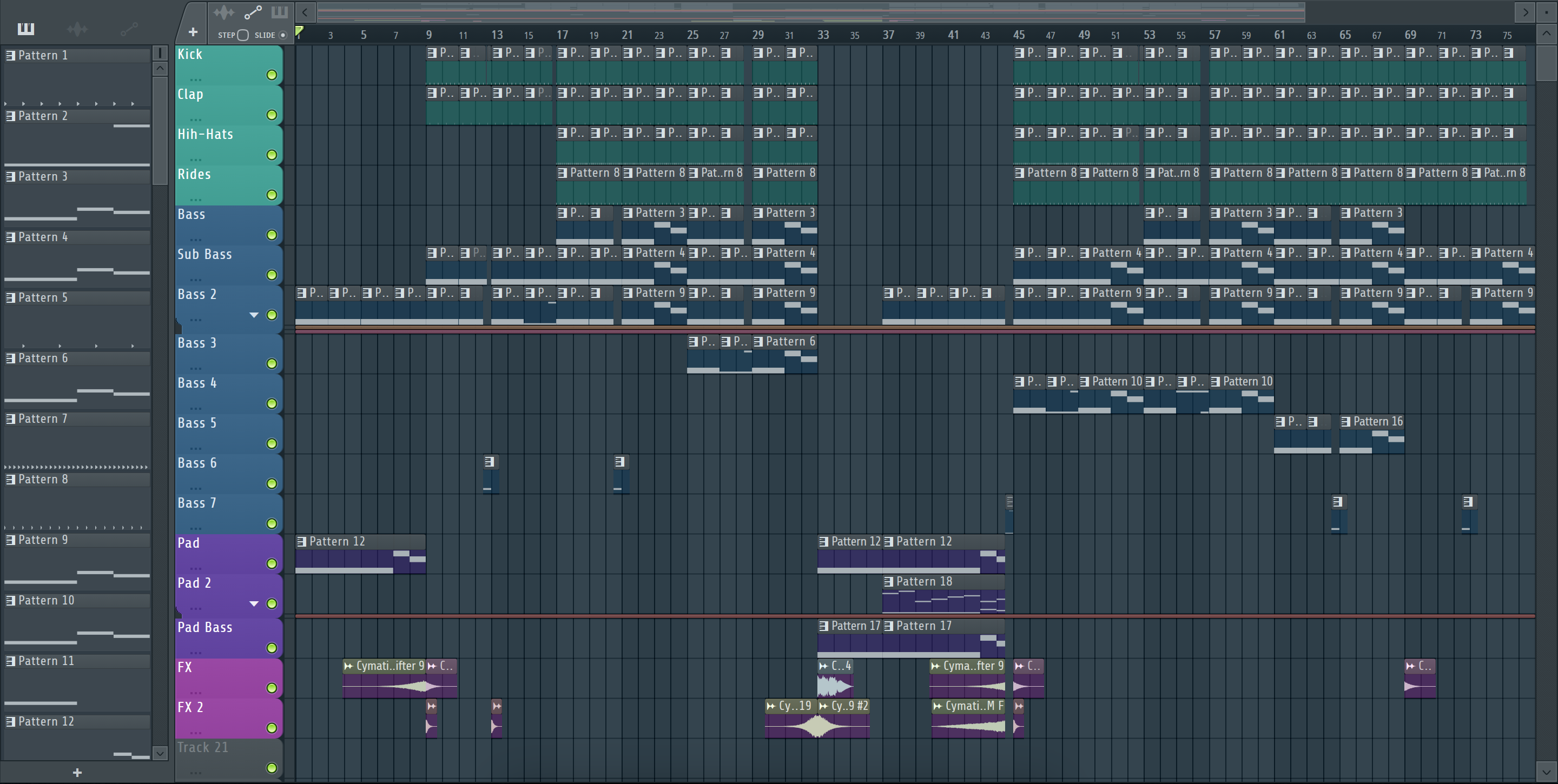Enable the STEP editing checkbox
This screenshot has height=784, width=1558.
tap(243, 35)
